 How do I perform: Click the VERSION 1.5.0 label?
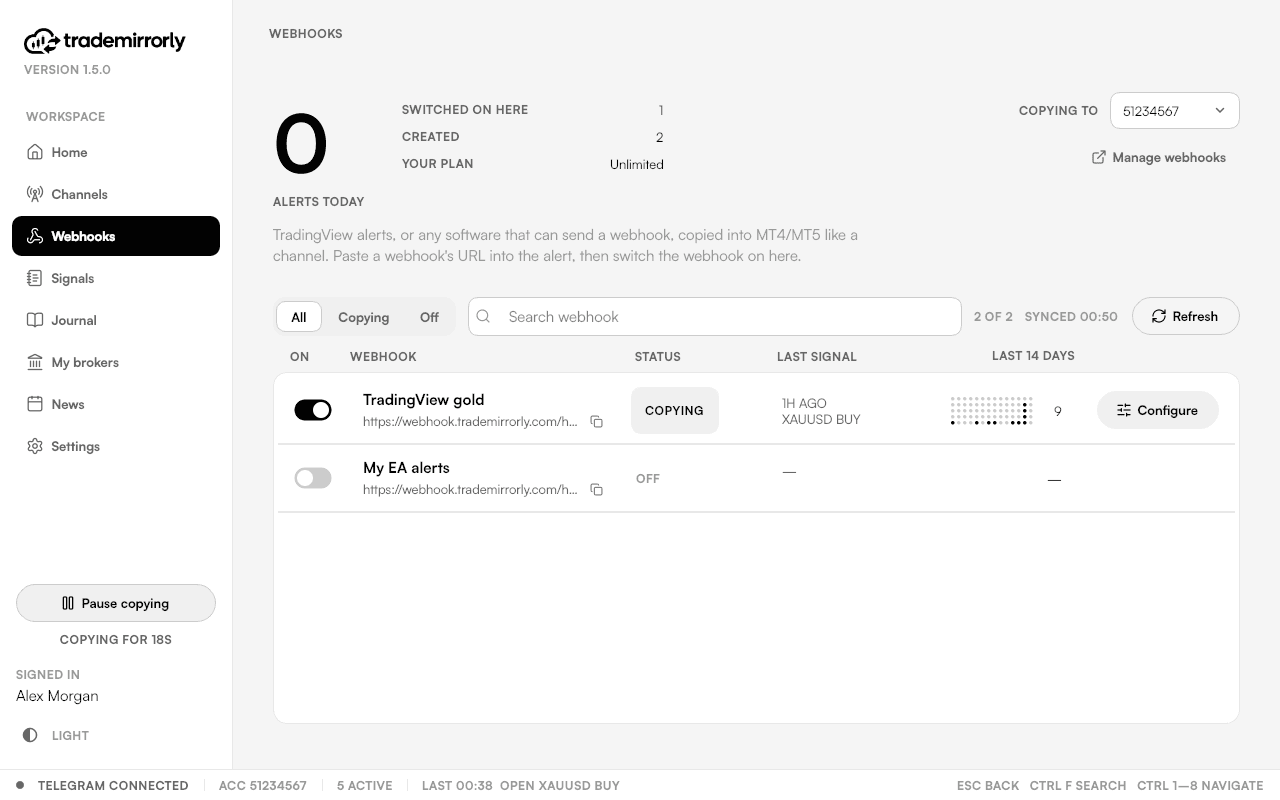tap(68, 70)
